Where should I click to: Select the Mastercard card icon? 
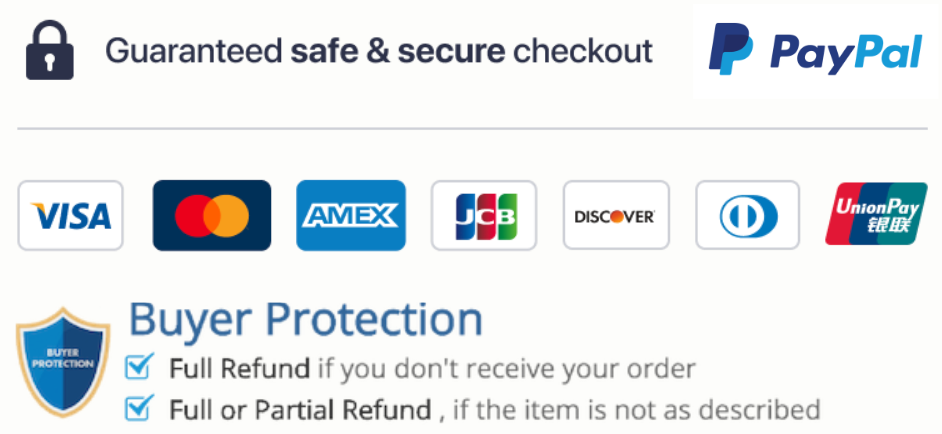click(x=211, y=215)
